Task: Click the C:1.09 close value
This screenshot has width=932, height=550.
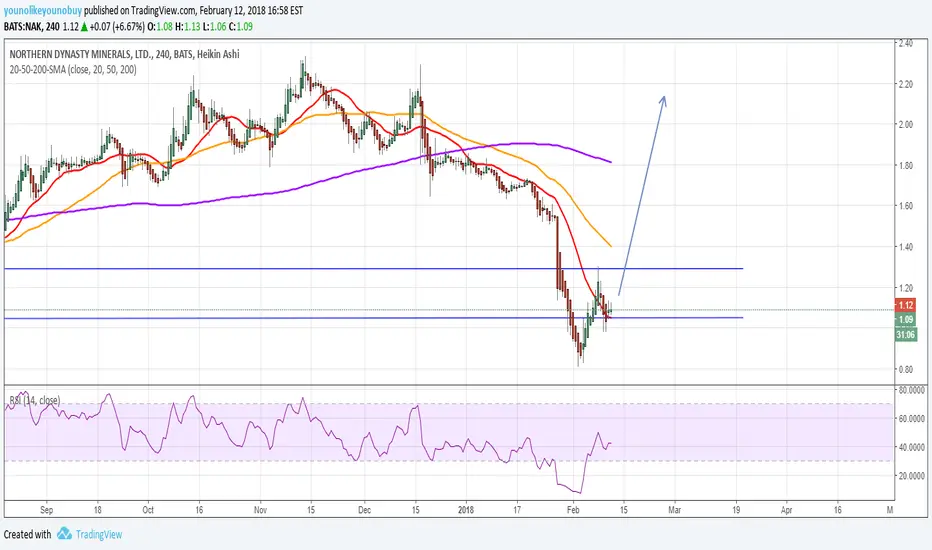Action: [x=240, y=26]
